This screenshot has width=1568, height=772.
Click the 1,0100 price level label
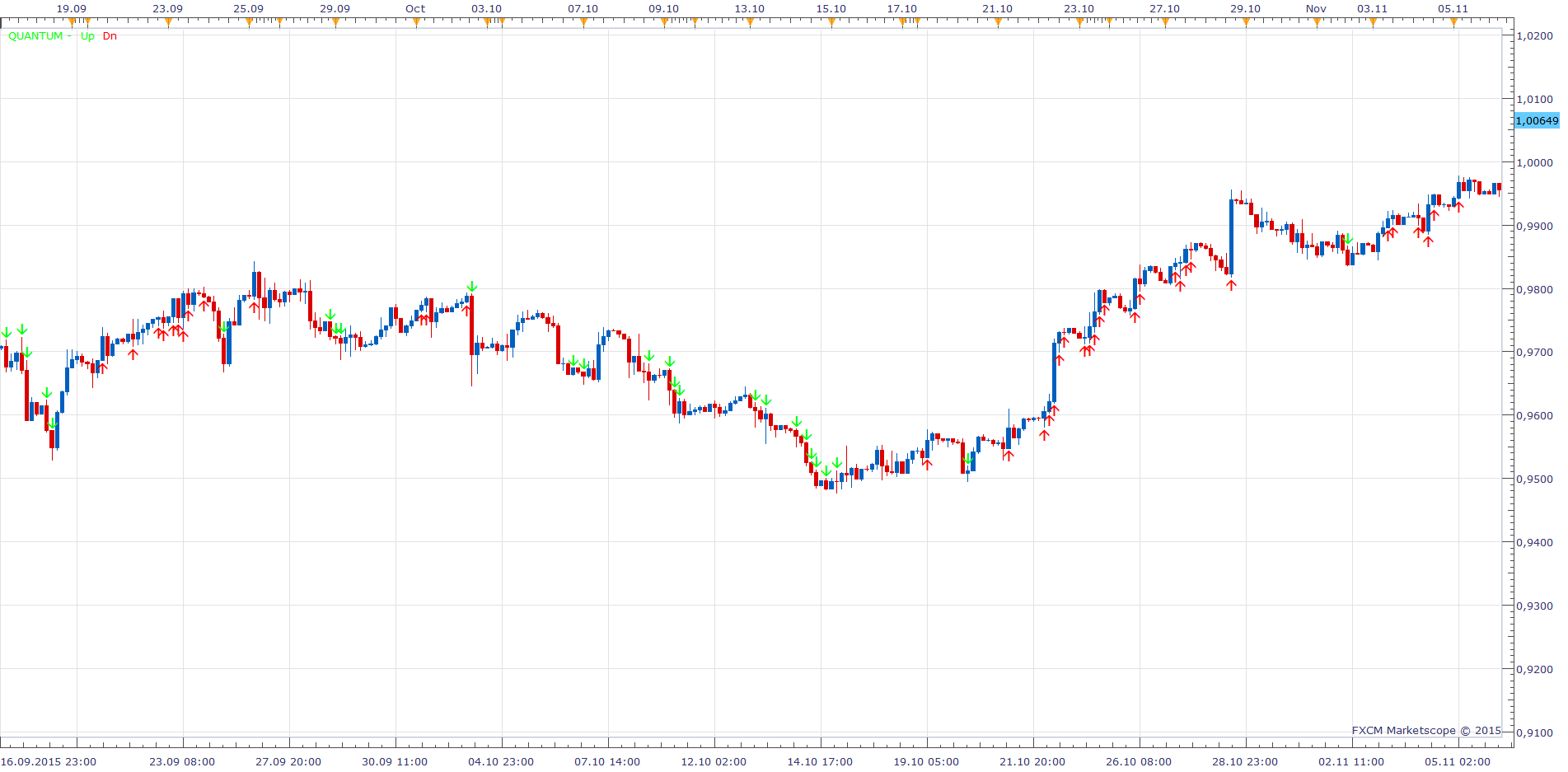[1535, 100]
